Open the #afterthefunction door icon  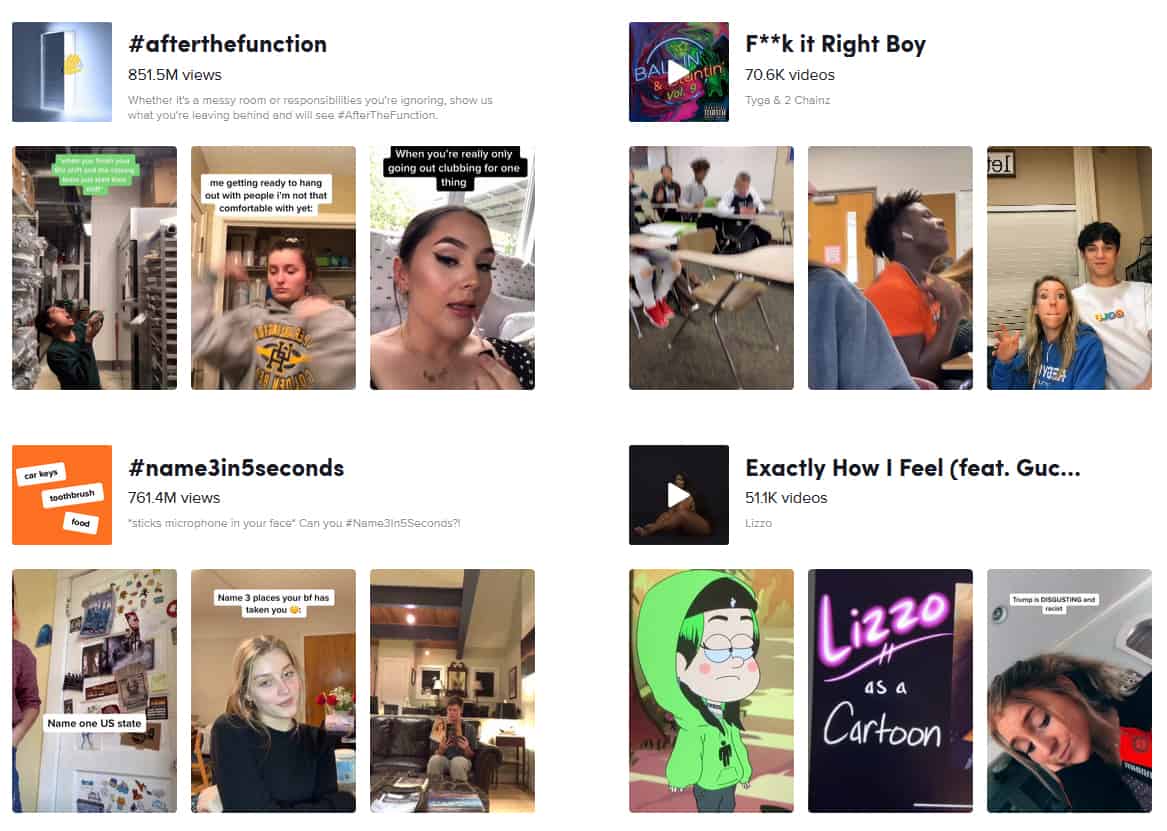pos(62,72)
